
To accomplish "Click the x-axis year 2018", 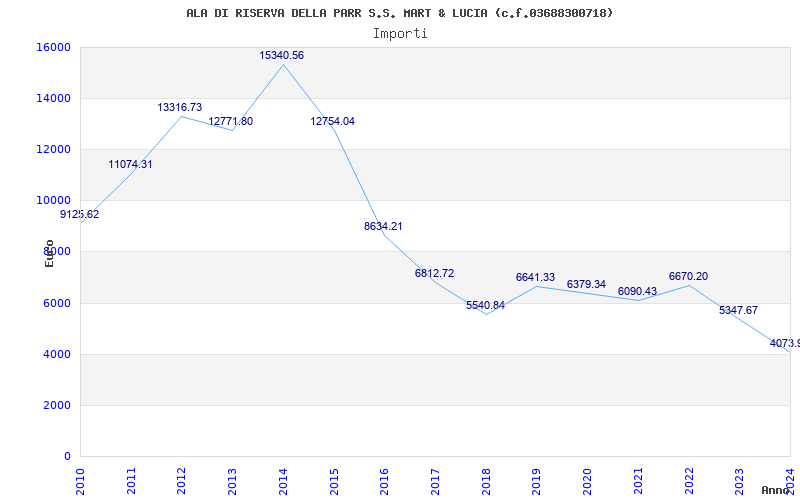I will (486, 481).
